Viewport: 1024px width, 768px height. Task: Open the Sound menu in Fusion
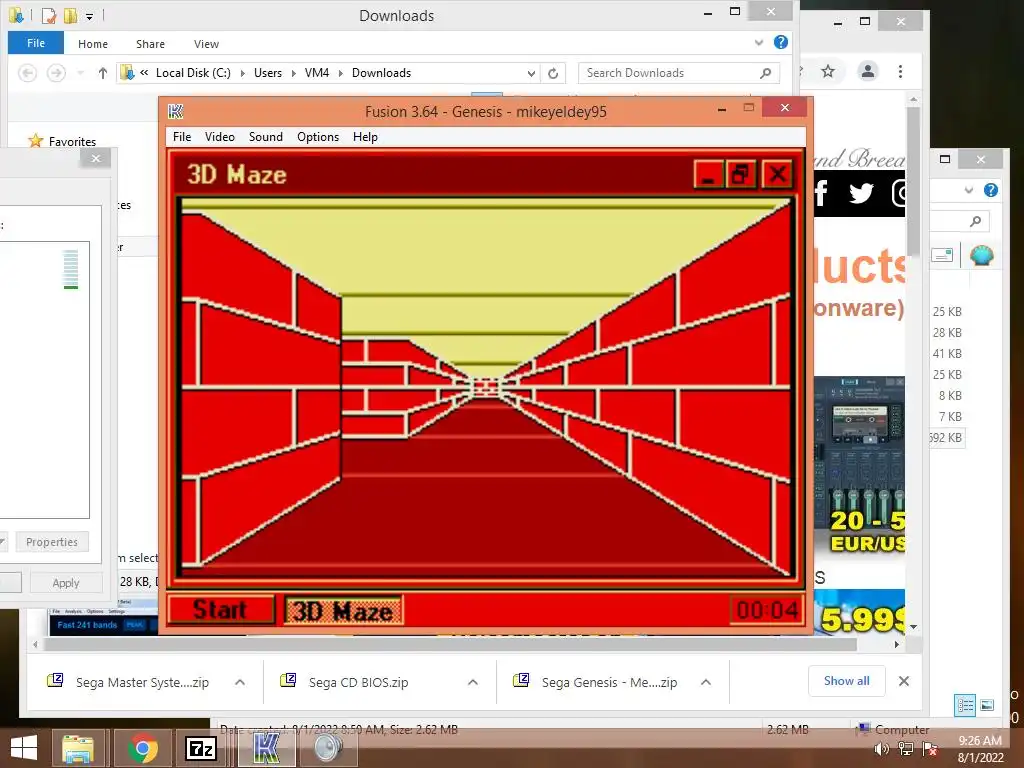coord(266,136)
